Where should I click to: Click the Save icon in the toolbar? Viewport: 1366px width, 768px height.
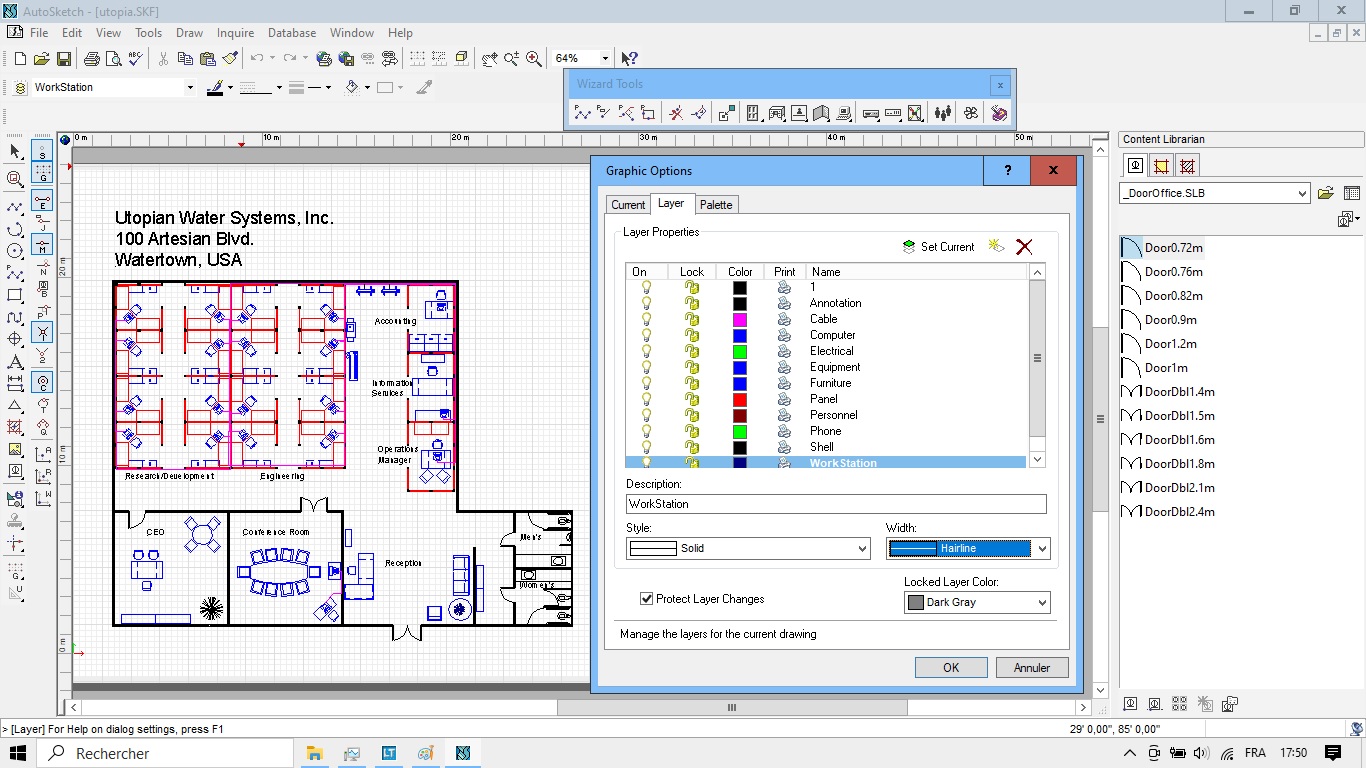coord(63,59)
